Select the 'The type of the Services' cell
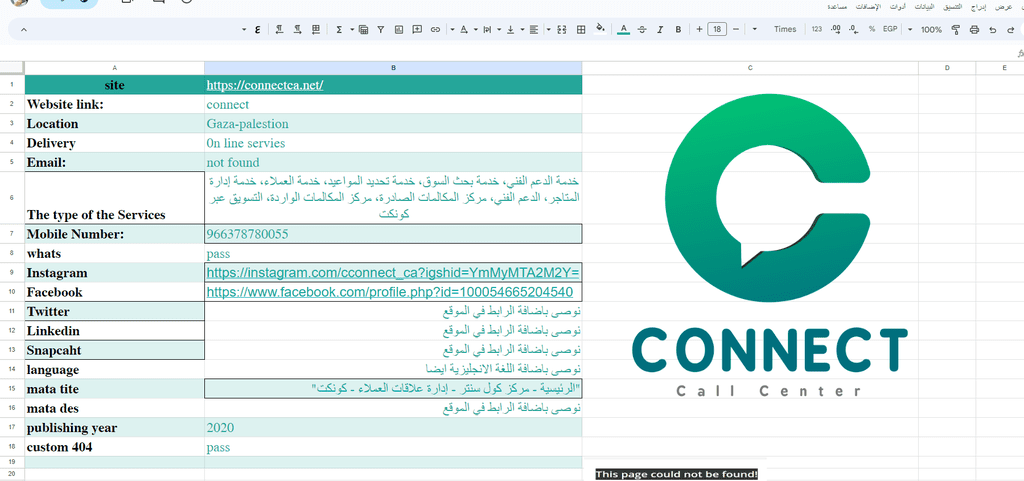Image resolution: width=1024 pixels, height=481 pixels. (x=114, y=198)
